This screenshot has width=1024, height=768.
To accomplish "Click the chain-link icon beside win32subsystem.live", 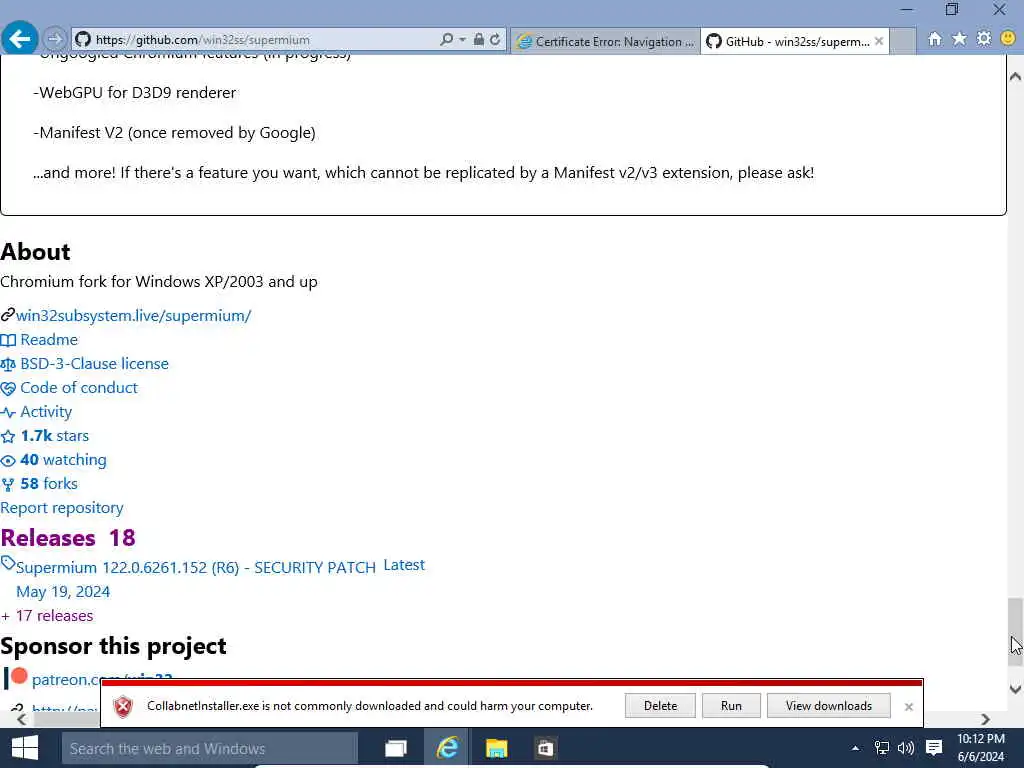I will [7, 315].
